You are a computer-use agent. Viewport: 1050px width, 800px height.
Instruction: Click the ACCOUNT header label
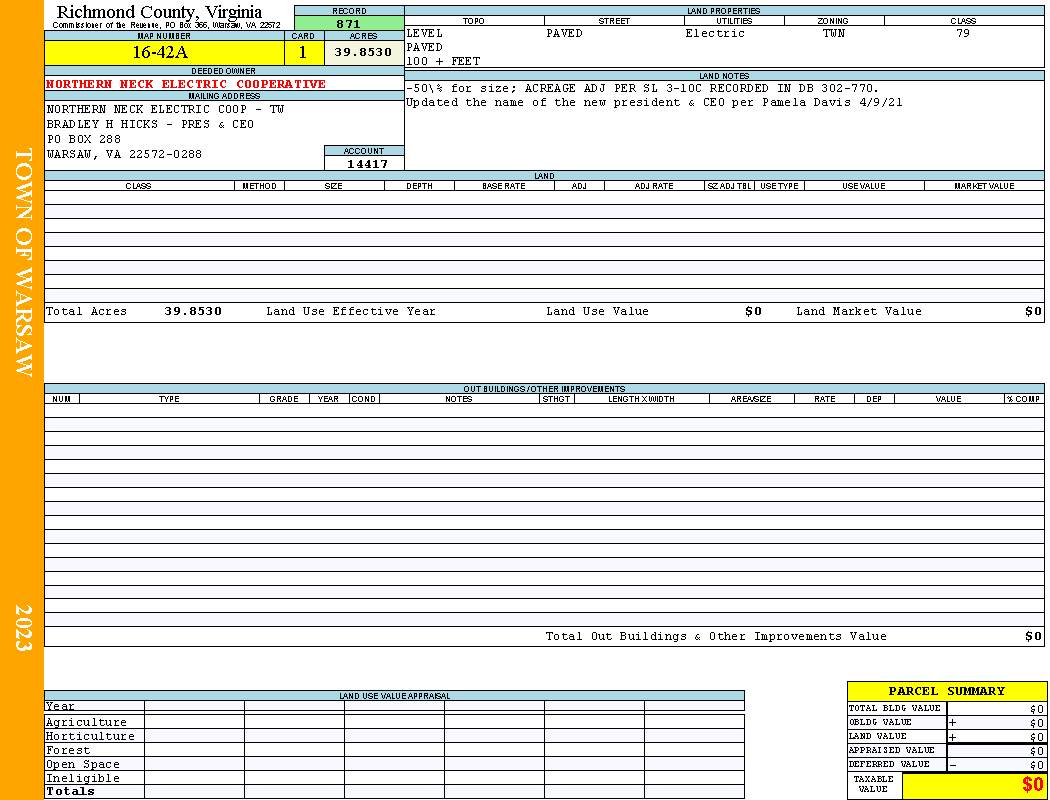pyautogui.click(x=364, y=151)
